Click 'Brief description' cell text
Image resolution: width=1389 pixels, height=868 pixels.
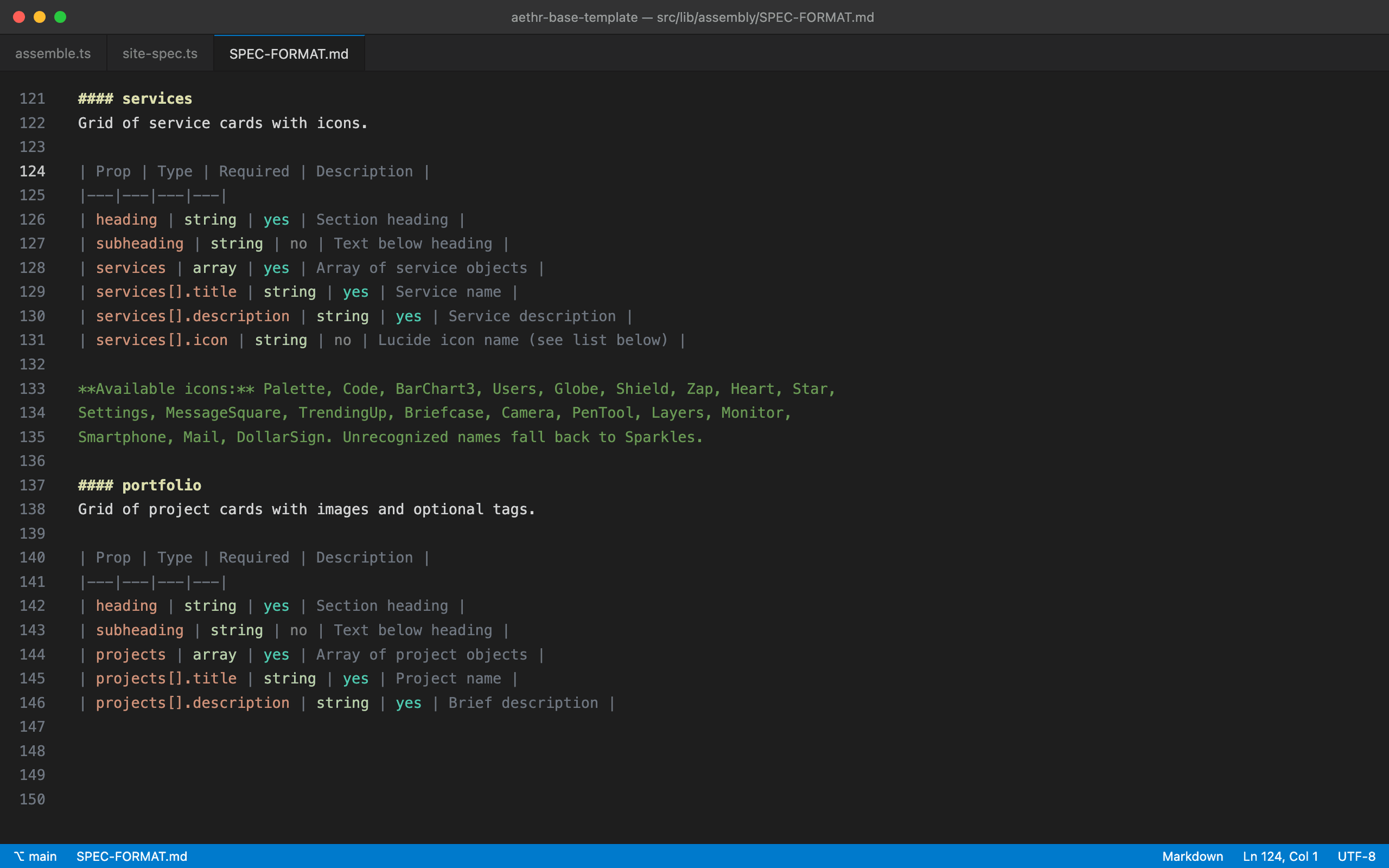[523, 703]
